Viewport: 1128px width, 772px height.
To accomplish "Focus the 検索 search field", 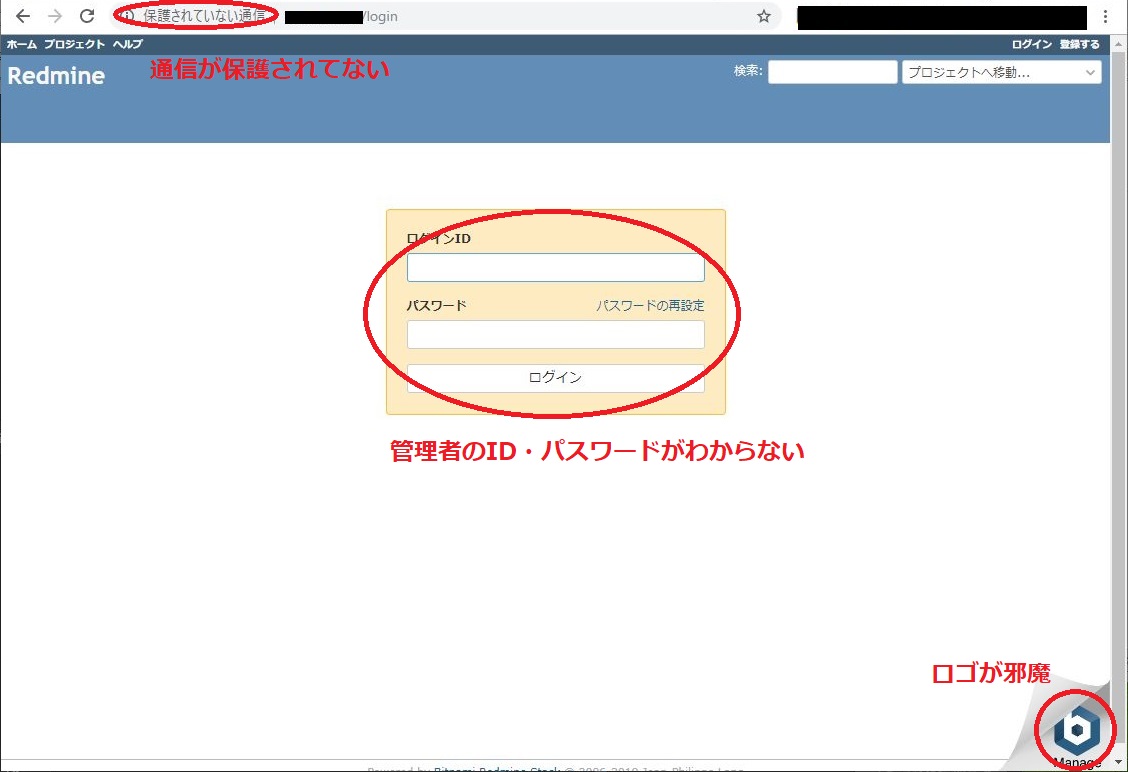I will [x=832, y=72].
